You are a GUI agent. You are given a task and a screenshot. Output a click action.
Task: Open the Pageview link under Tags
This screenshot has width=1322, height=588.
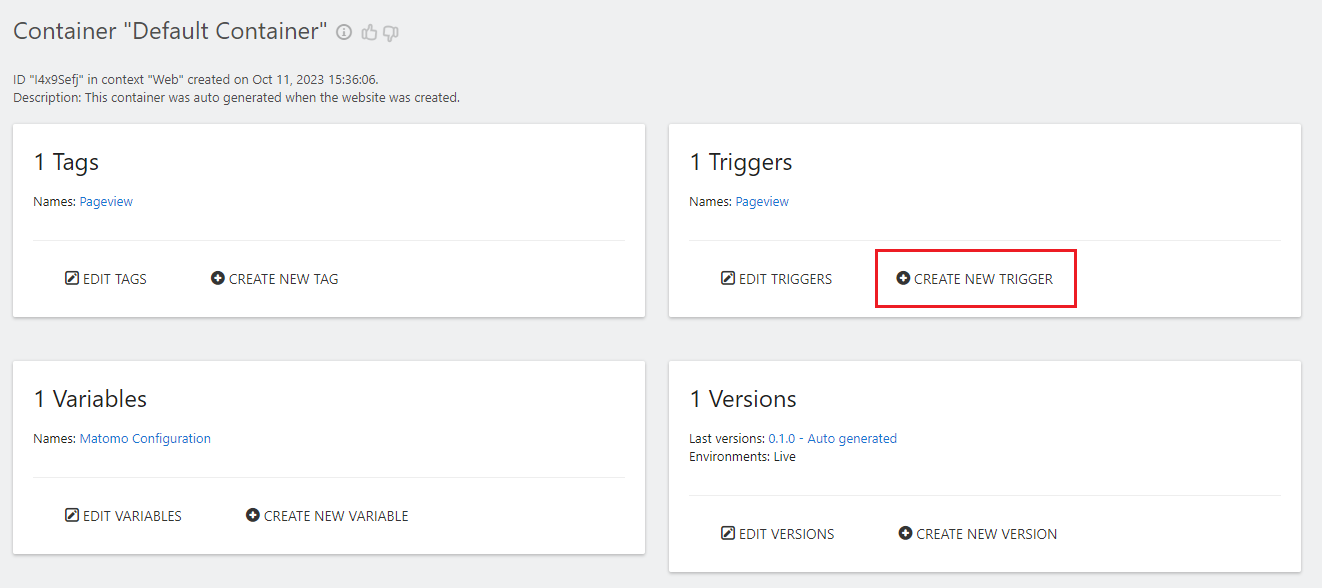click(106, 201)
